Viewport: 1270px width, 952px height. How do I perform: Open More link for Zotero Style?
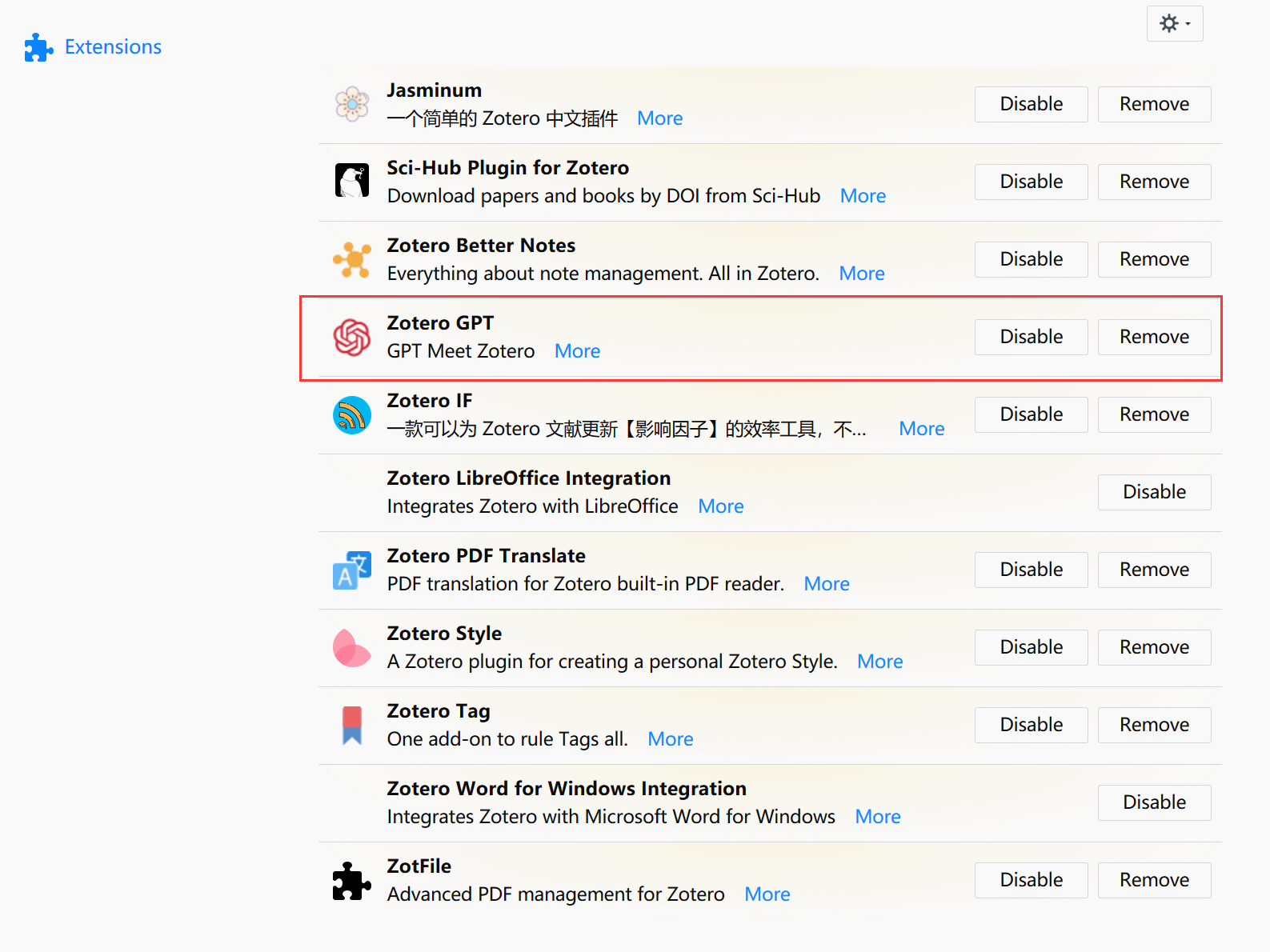click(880, 662)
